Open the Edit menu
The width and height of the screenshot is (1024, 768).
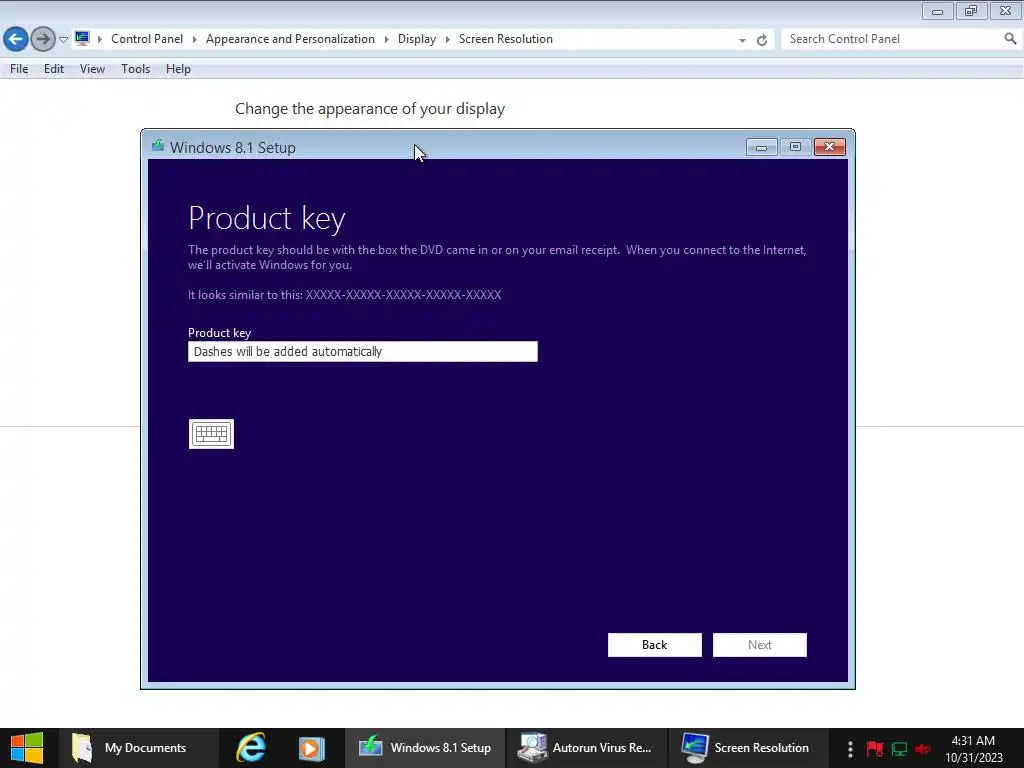pos(54,69)
